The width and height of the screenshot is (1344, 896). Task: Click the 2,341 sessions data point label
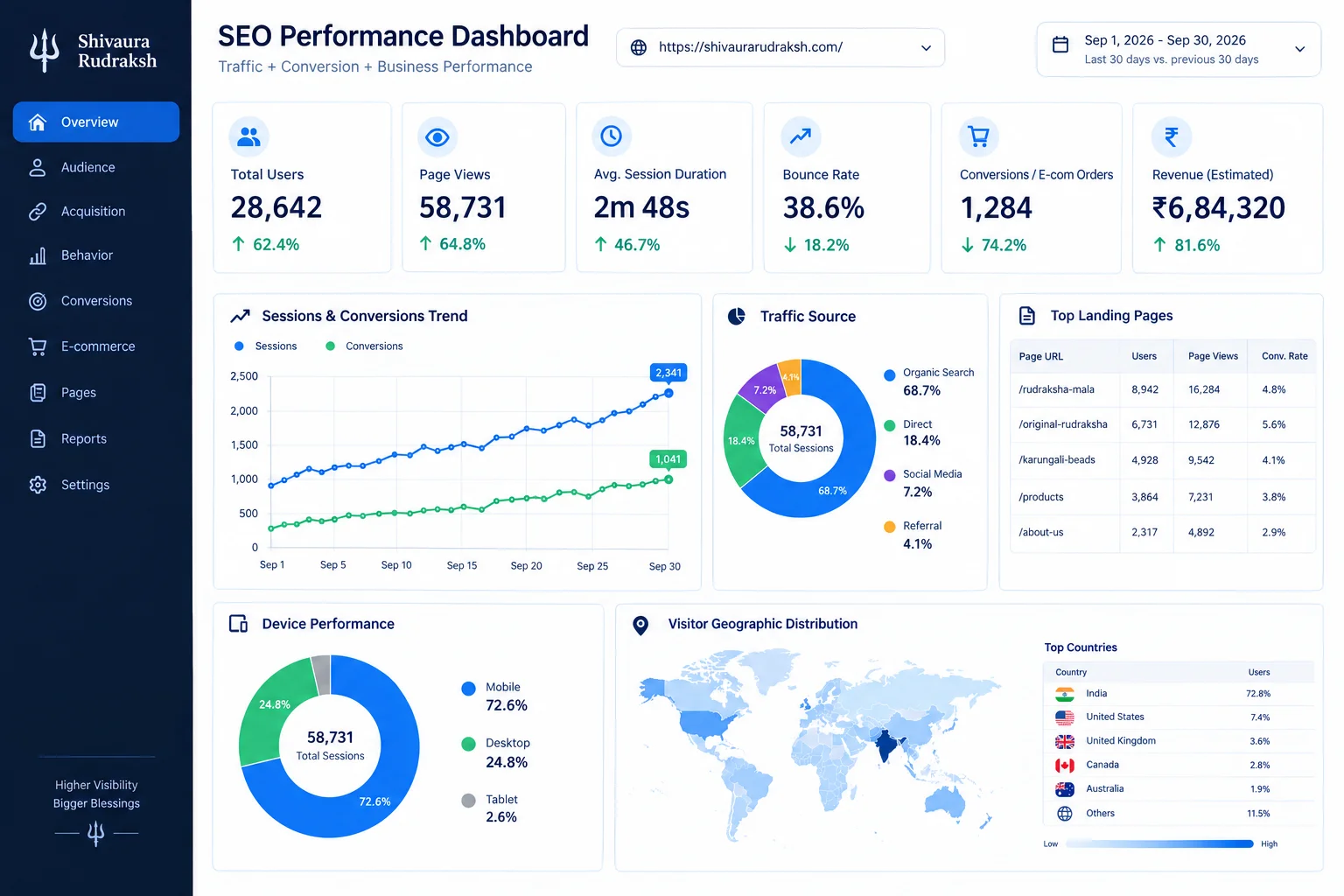tap(668, 373)
